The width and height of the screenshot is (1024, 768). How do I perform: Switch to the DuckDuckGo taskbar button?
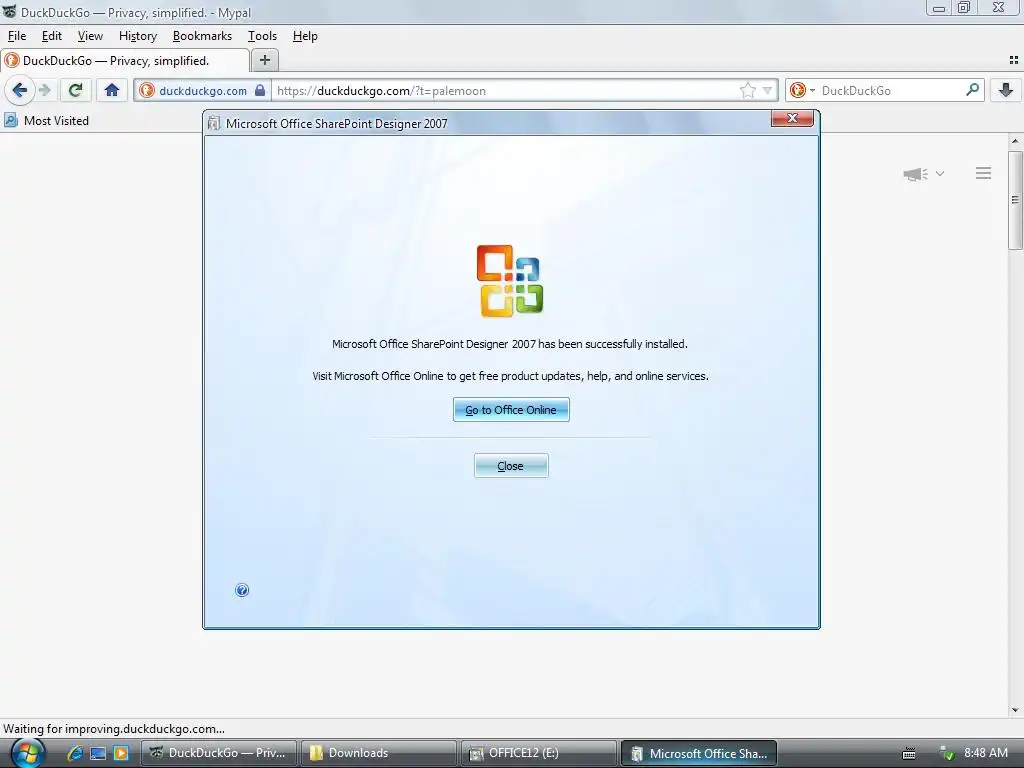219,753
